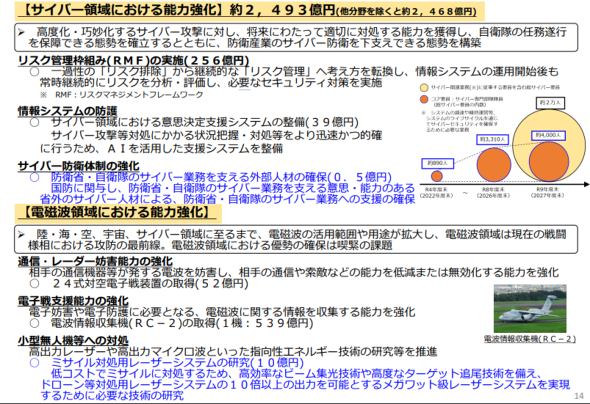Click the blue line starting 国防に関与し、防衛省・自衛隊

click(x=233, y=188)
